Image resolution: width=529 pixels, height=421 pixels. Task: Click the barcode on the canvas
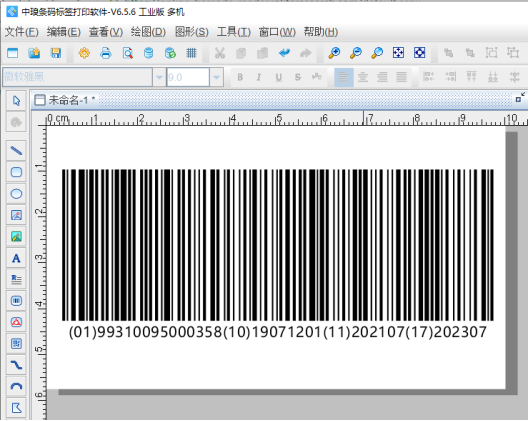(x=277, y=245)
